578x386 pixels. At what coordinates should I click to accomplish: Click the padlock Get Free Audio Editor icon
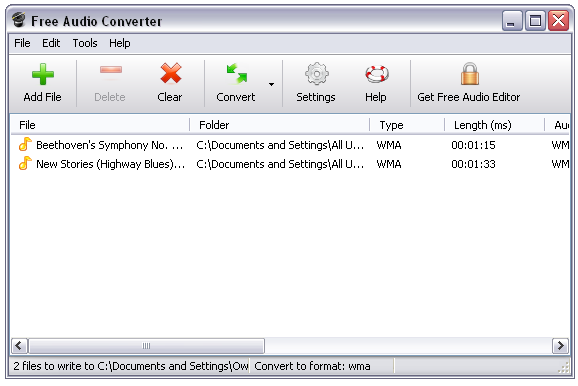pos(470,73)
